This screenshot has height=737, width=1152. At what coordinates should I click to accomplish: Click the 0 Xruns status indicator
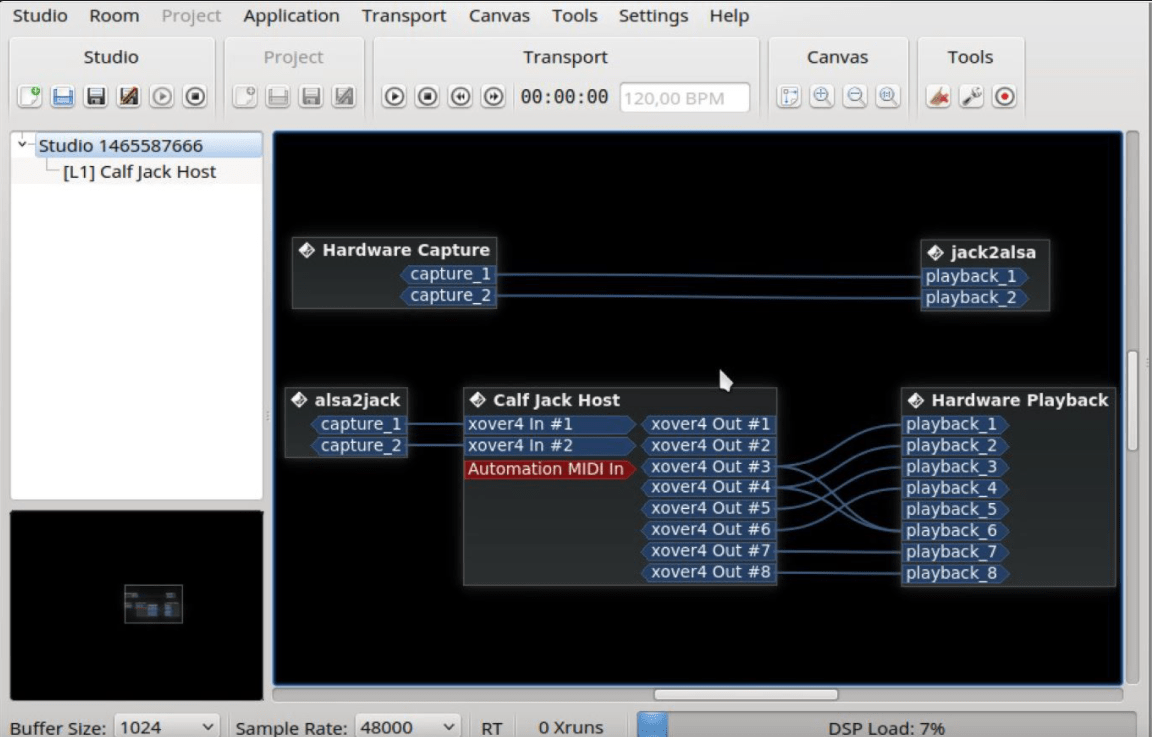(x=570, y=727)
